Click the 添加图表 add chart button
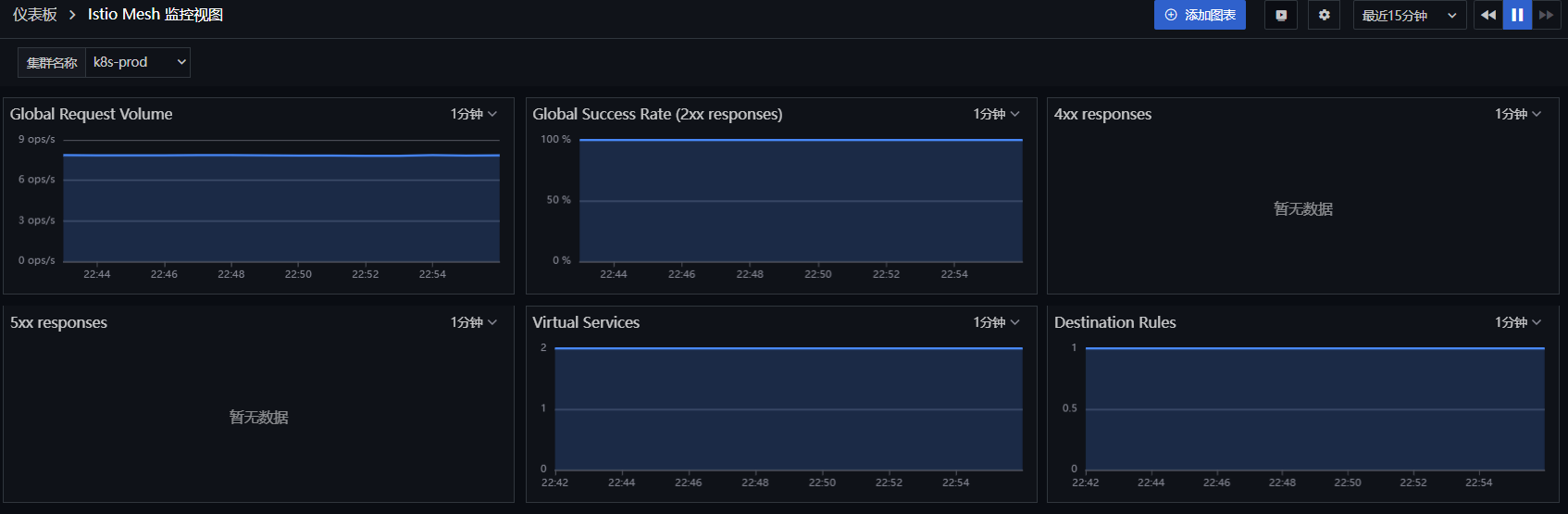The image size is (1568, 514). tap(1200, 15)
